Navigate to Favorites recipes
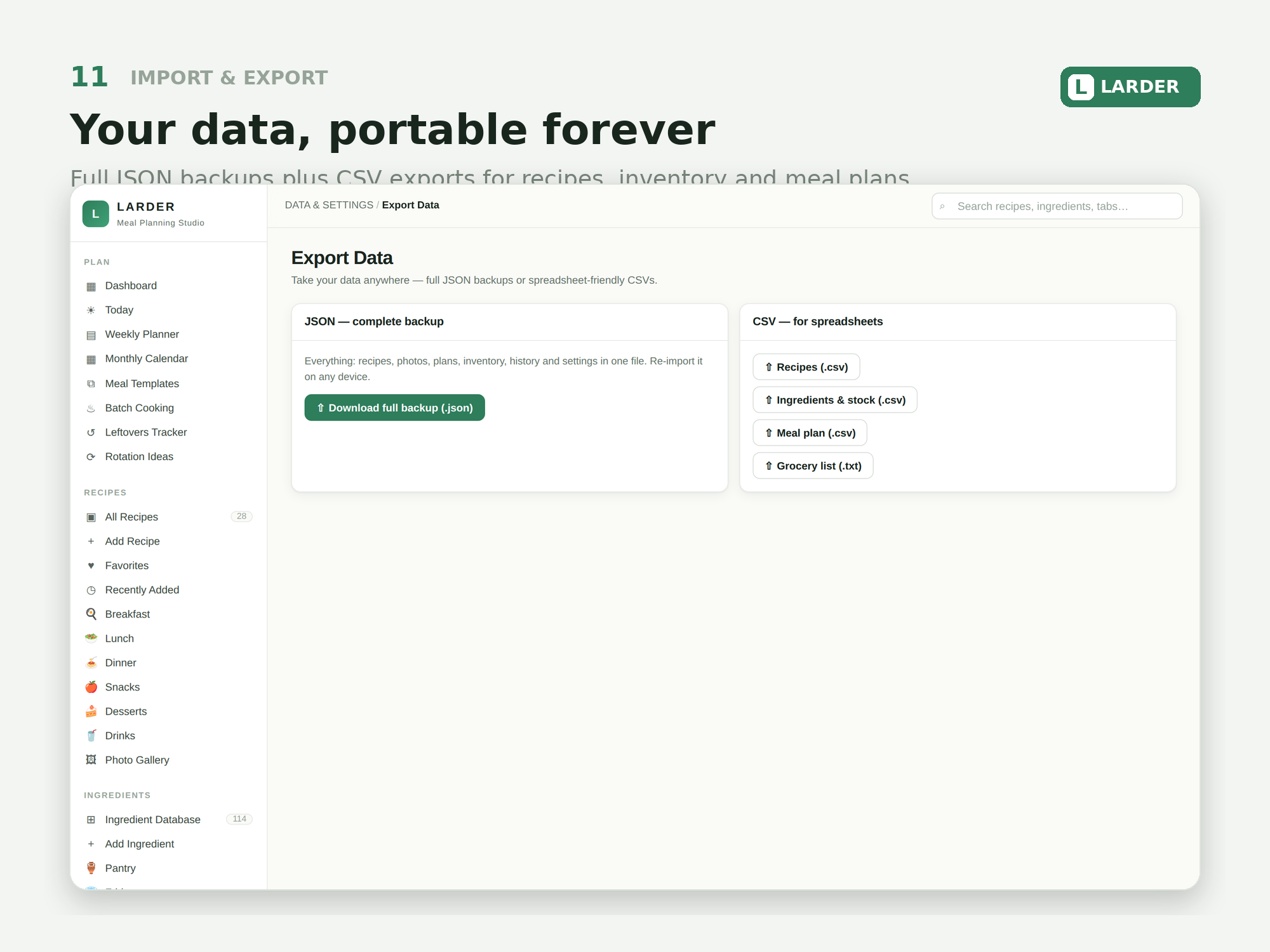The width and height of the screenshot is (1270, 952). [x=168, y=565]
